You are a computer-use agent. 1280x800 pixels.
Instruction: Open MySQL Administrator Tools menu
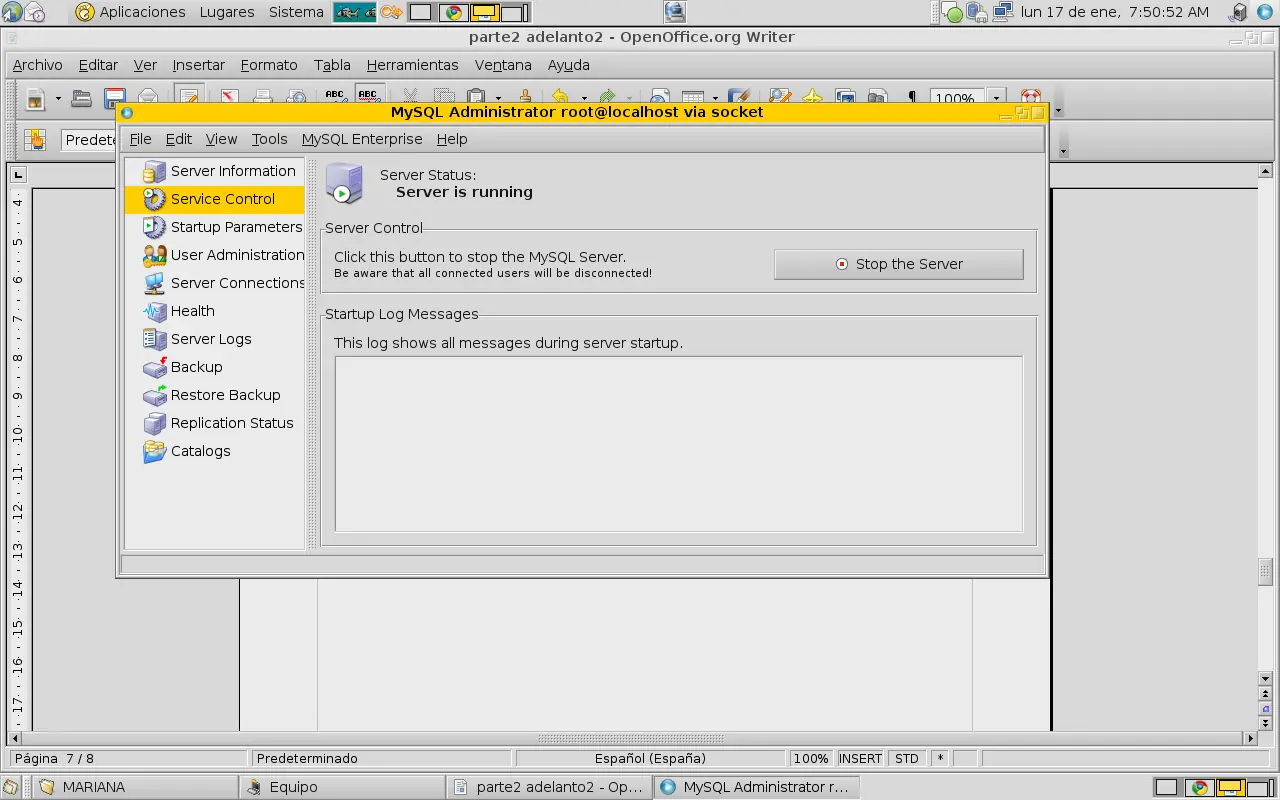[x=269, y=139]
